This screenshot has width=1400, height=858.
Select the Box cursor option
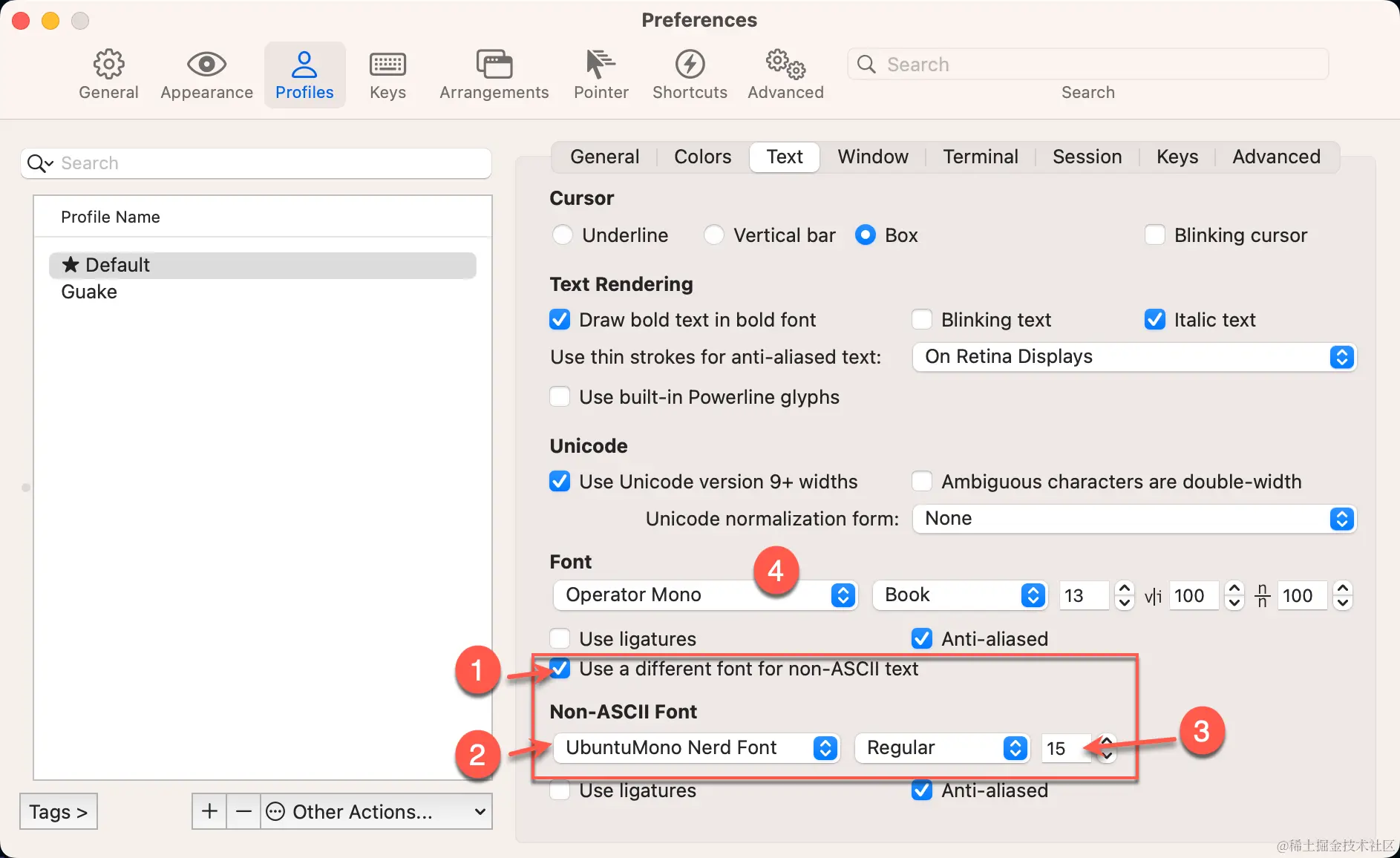[866, 235]
